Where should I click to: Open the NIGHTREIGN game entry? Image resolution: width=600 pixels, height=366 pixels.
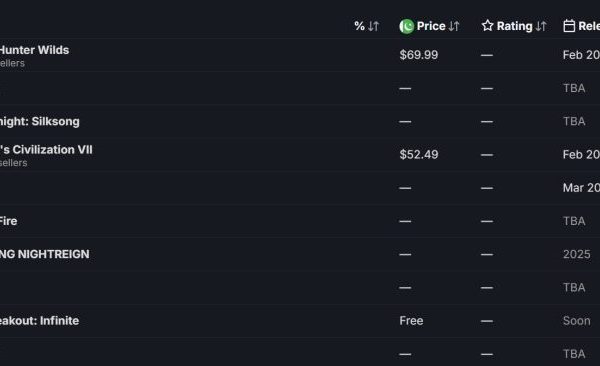[44, 254]
